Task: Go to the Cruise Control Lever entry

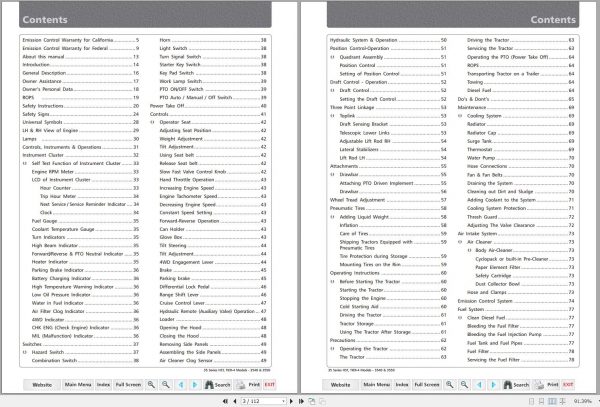Action: point(213,303)
